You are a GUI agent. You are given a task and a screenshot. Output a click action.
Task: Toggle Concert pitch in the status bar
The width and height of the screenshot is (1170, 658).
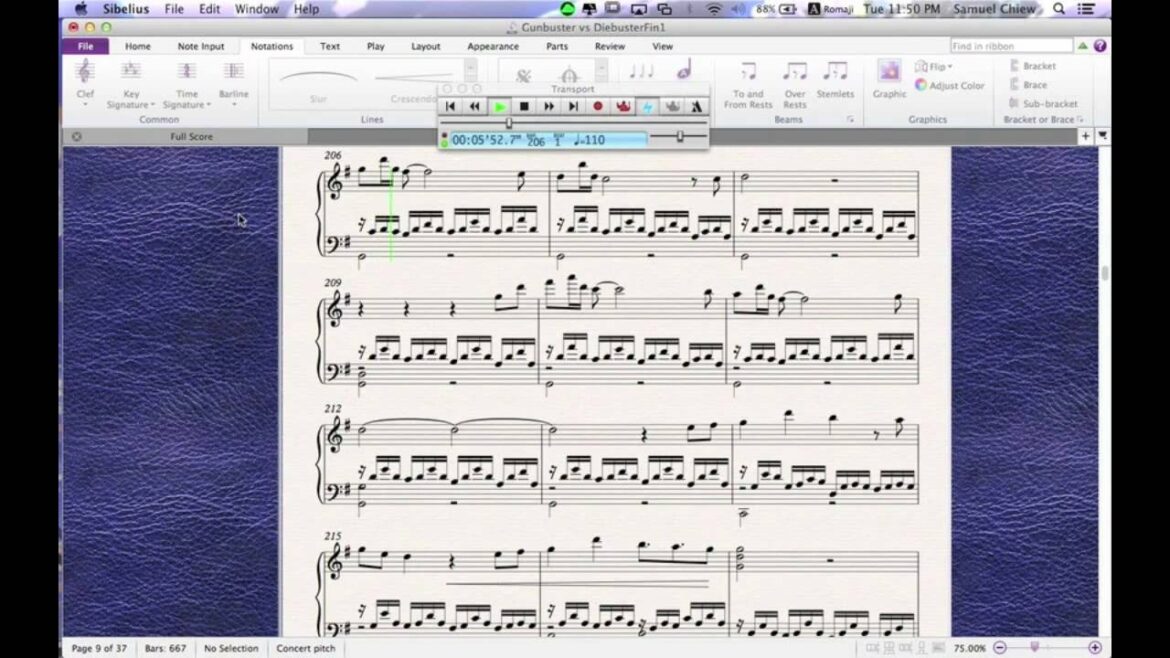[308, 648]
